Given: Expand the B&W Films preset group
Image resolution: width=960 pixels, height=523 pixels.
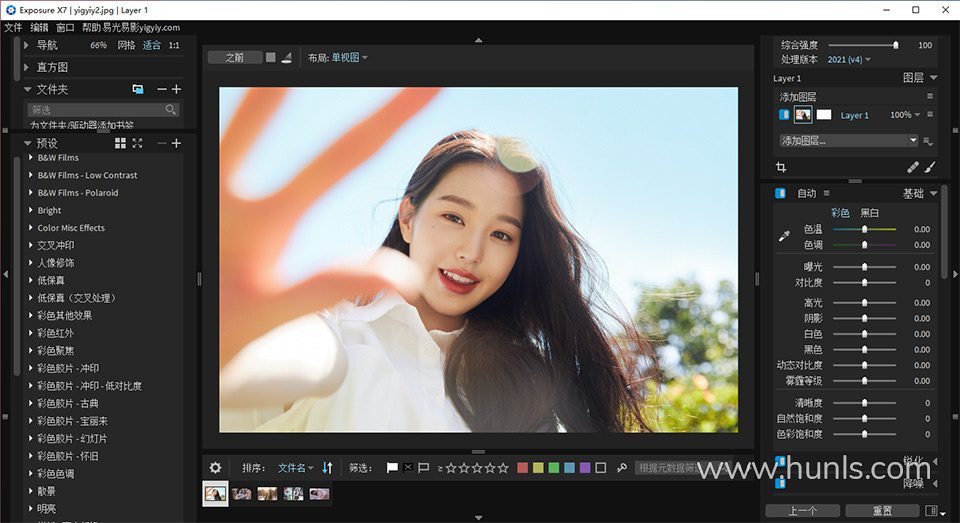Looking at the screenshot, I should 31,157.
